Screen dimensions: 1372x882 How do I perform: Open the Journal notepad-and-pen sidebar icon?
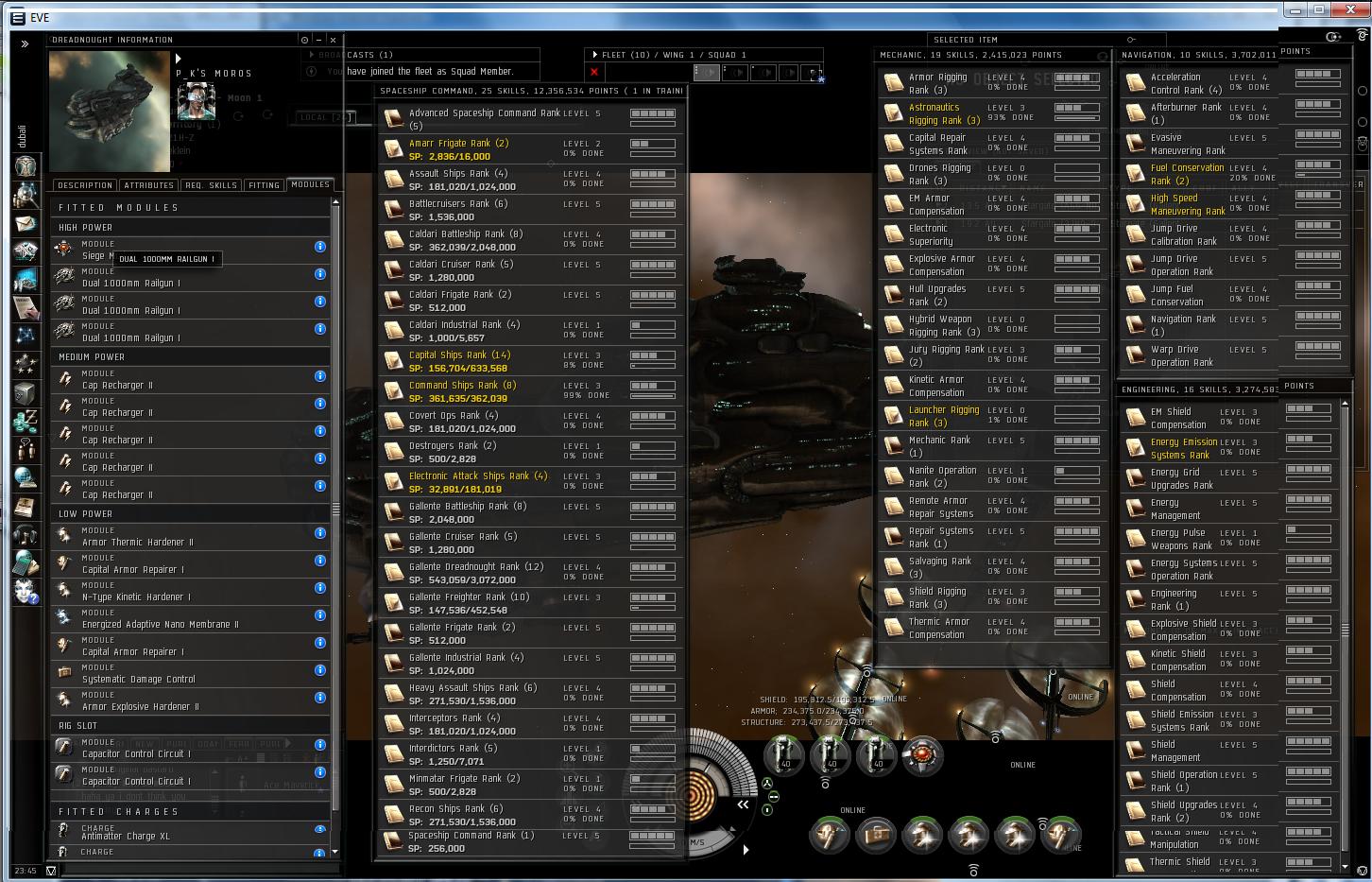tap(26, 307)
